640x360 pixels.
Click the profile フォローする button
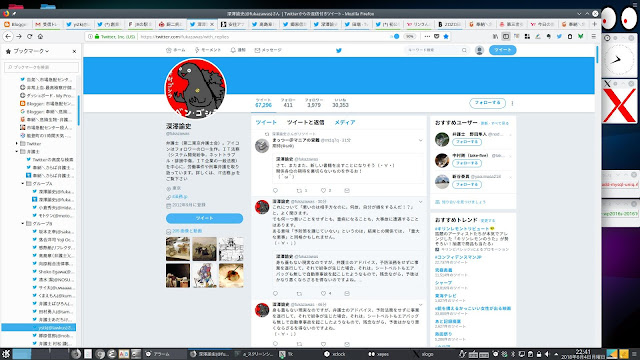click(487, 103)
